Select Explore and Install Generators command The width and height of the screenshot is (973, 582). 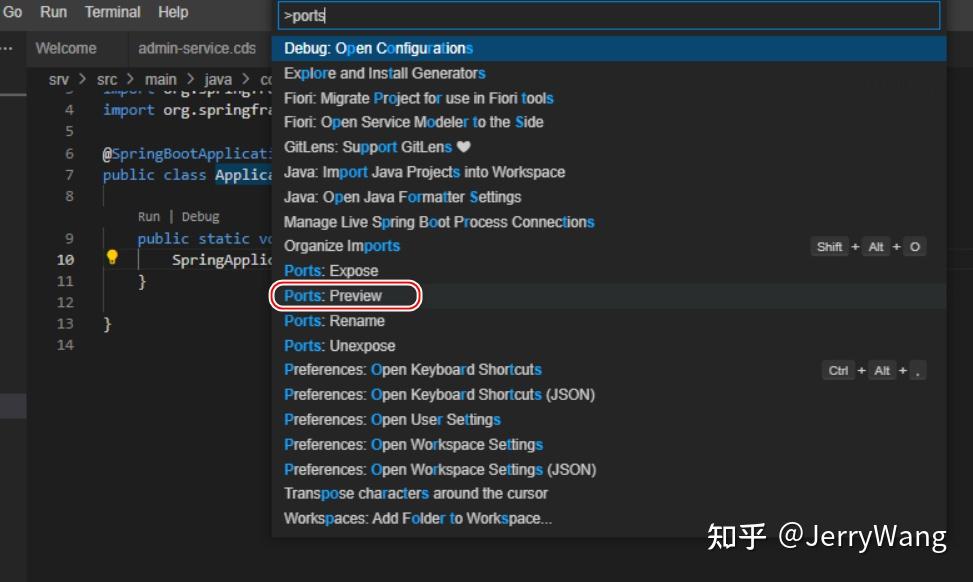click(x=609, y=73)
